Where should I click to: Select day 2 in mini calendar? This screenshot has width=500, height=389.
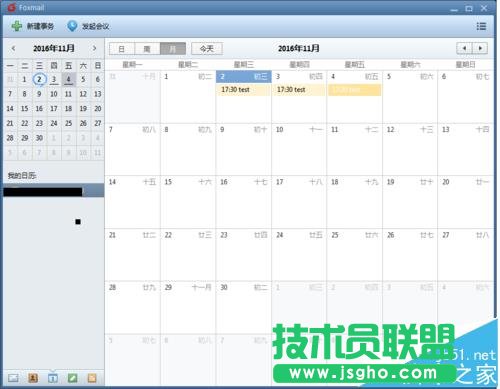(x=39, y=79)
